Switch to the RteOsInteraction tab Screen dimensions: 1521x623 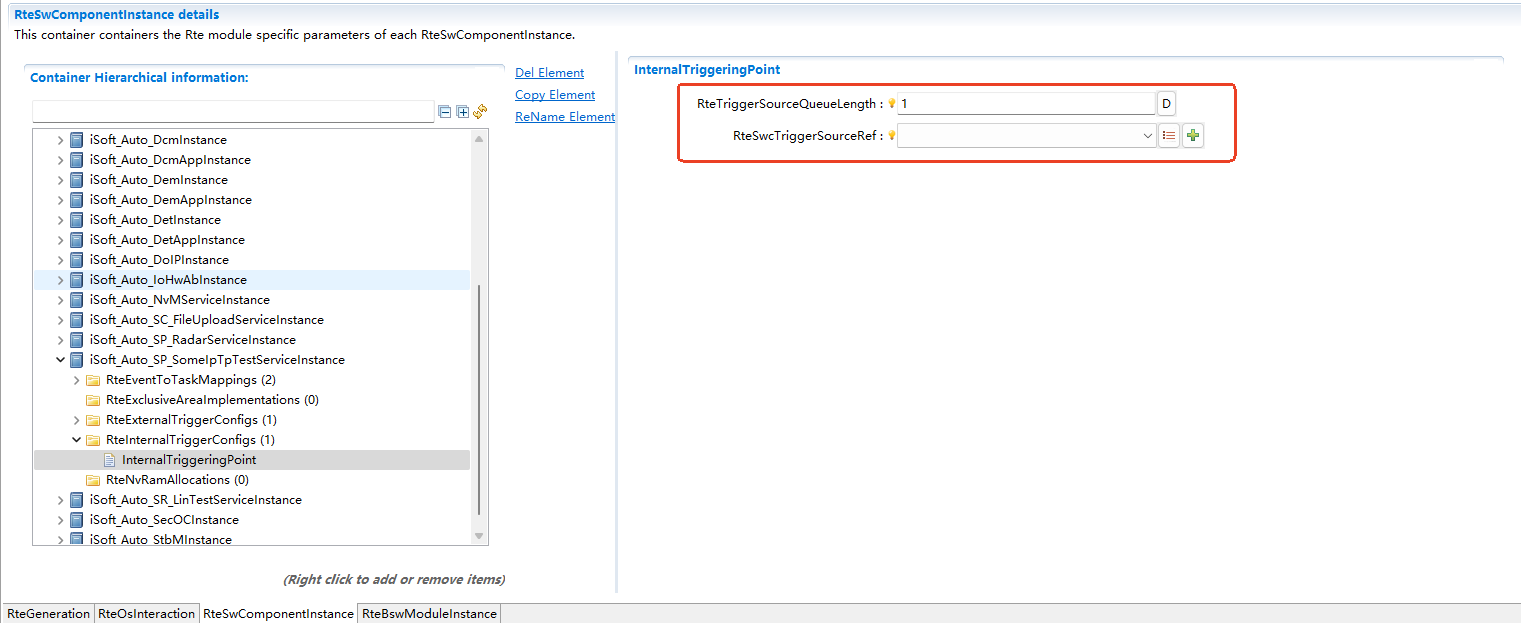tap(146, 614)
